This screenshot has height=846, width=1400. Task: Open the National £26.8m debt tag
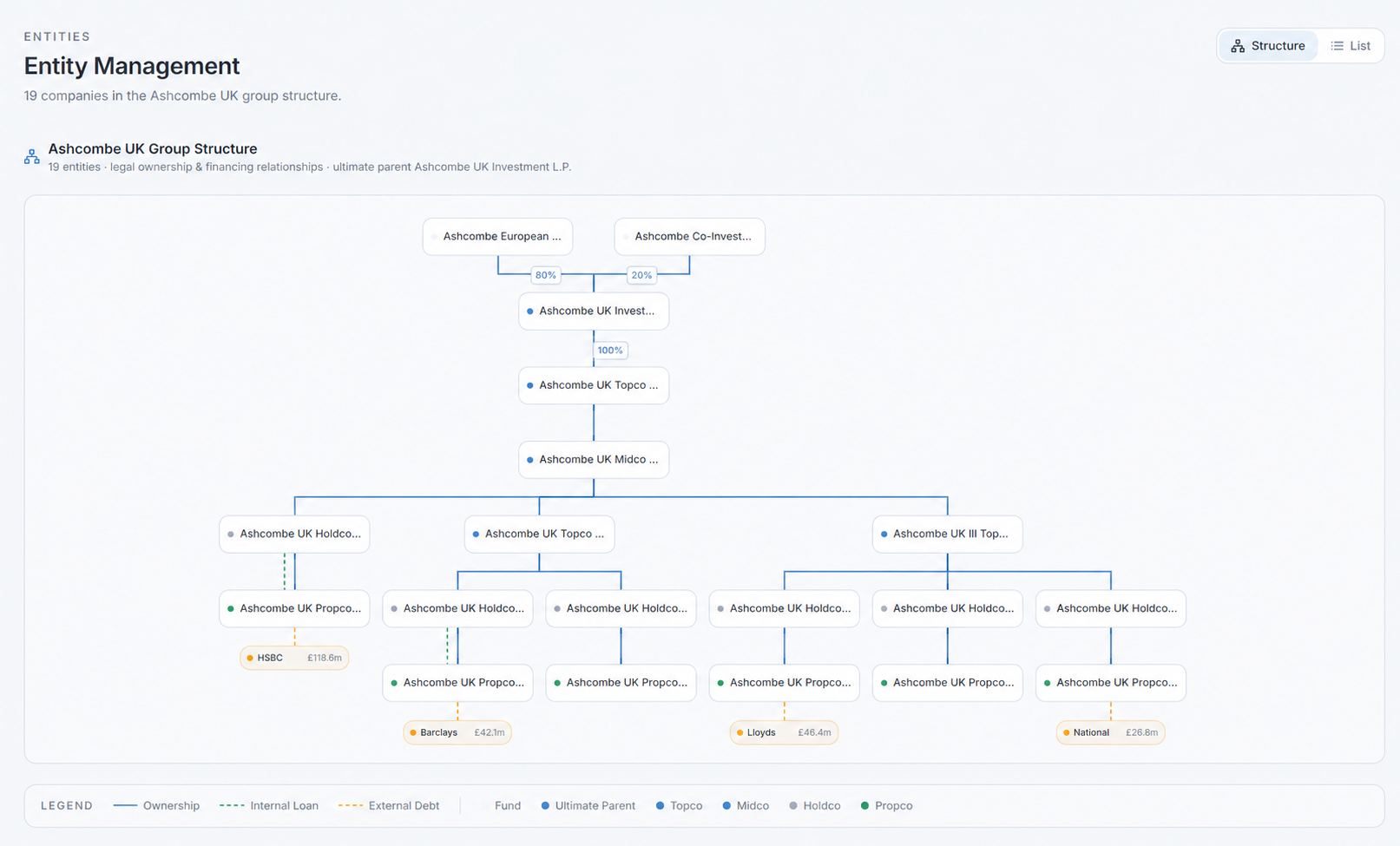[1110, 732]
